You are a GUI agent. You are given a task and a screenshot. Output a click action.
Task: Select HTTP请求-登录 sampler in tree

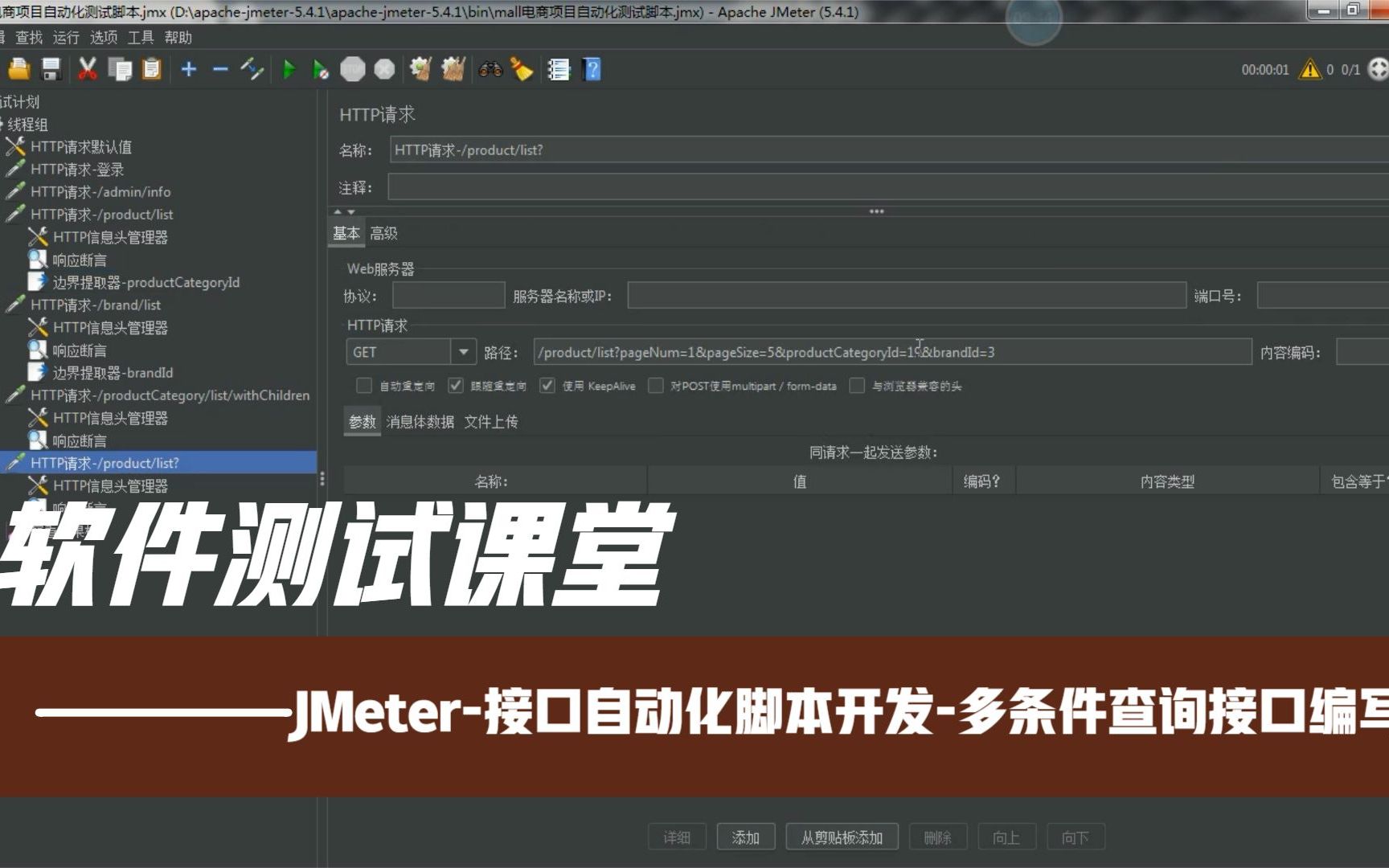pos(77,170)
